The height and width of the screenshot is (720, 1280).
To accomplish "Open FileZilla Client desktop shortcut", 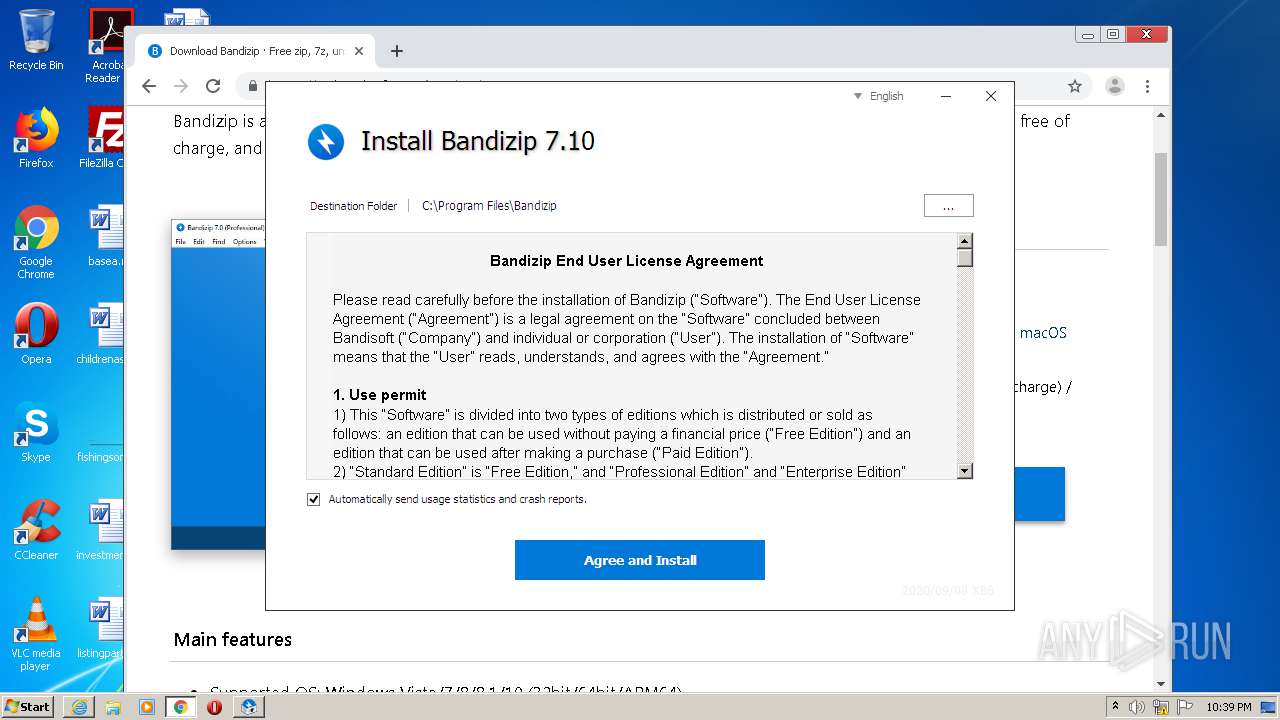I will tap(102, 138).
